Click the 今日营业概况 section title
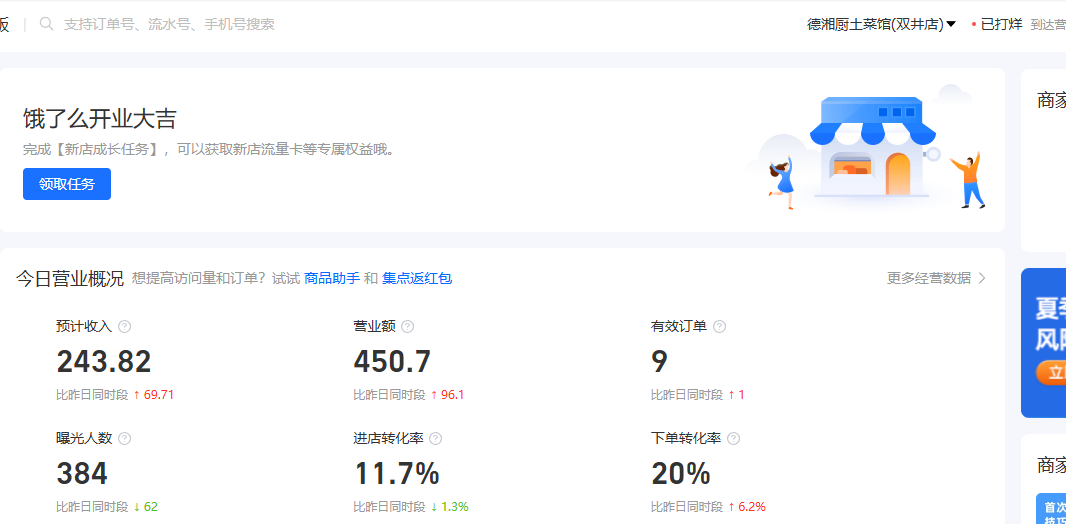The width and height of the screenshot is (1066, 524). click(70, 279)
